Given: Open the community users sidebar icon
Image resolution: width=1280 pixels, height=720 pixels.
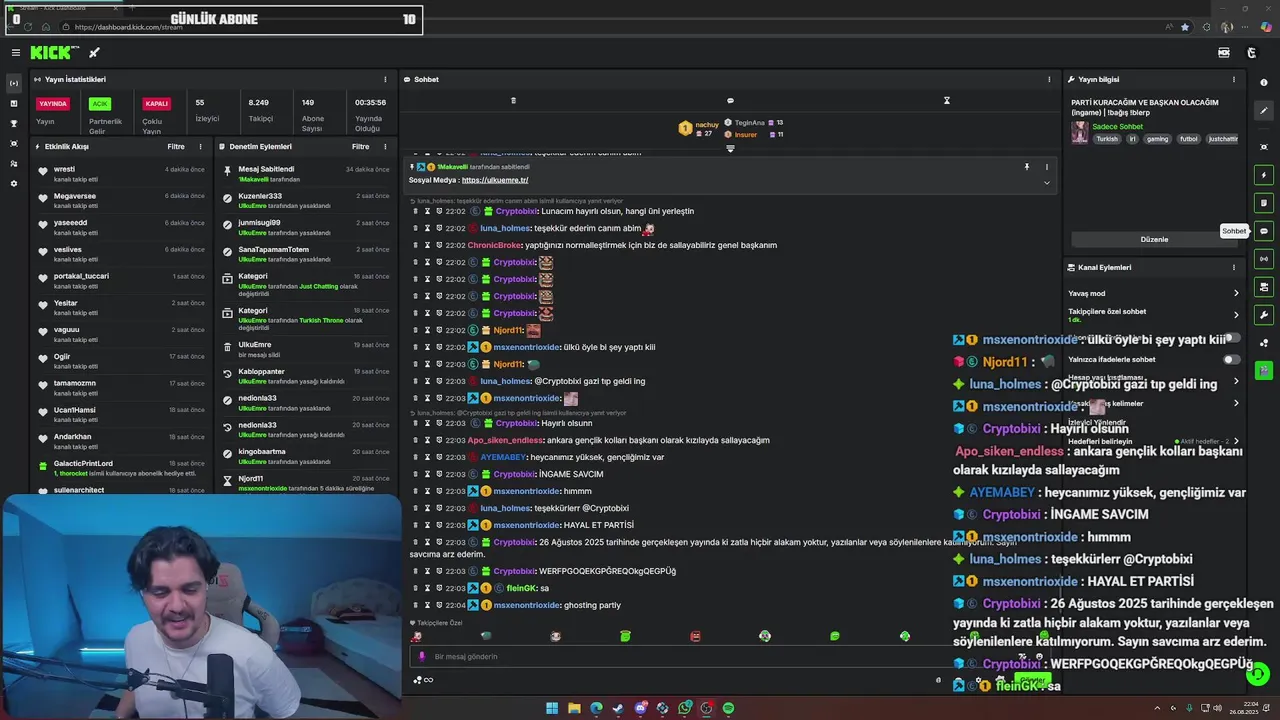Looking at the screenshot, I should (14, 163).
